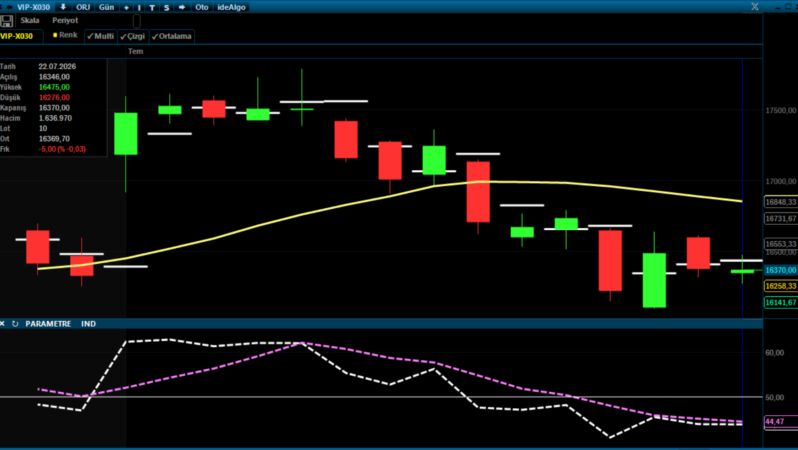Click the plus crosshair icon in title bar
The height and width of the screenshot is (450, 798).
pyautogui.click(x=126, y=7)
